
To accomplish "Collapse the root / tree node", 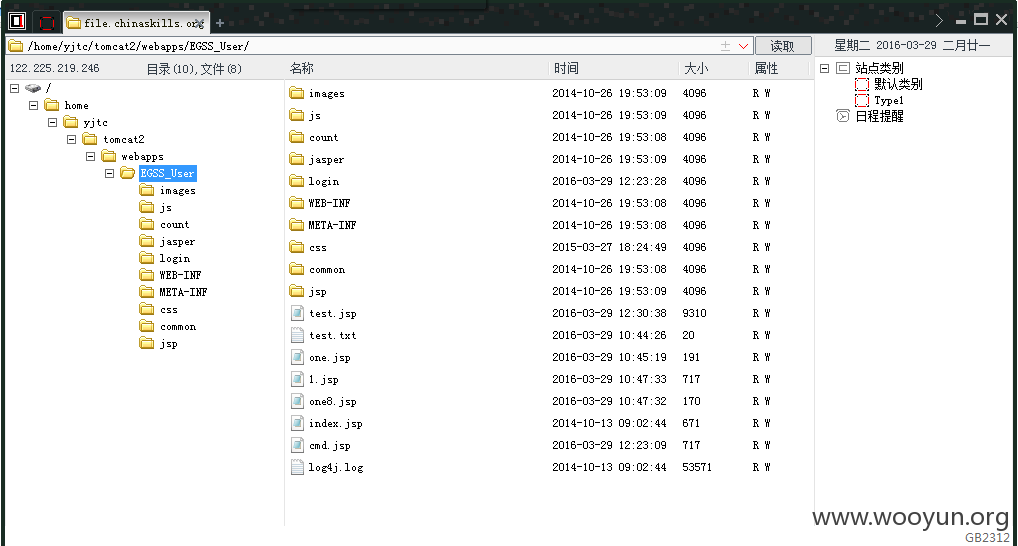I will pyautogui.click(x=14, y=88).
